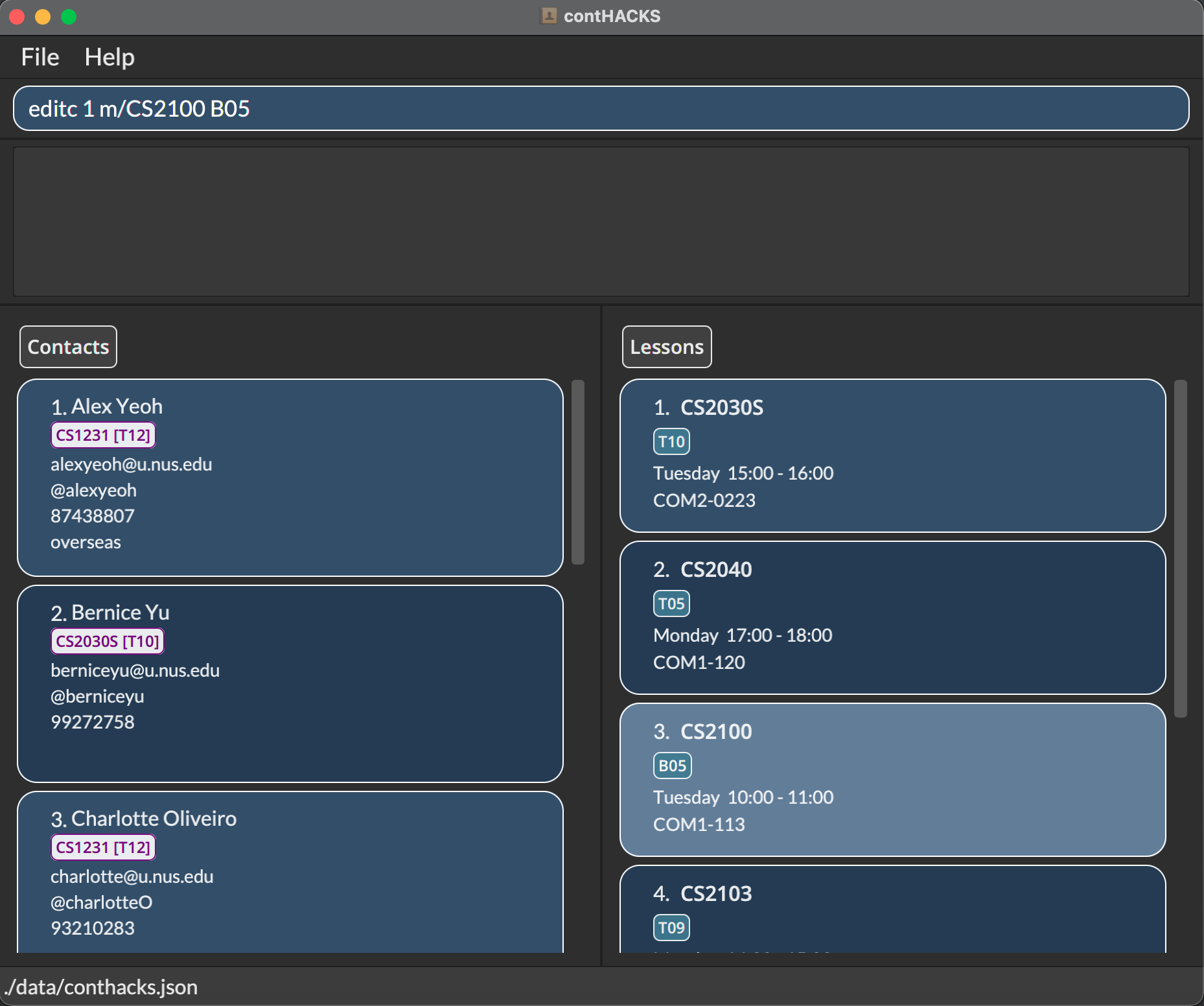The image size is (1204, 1006).
Task: Click the T09 badge on CS2103 lesson
Action: pos(671,928)
